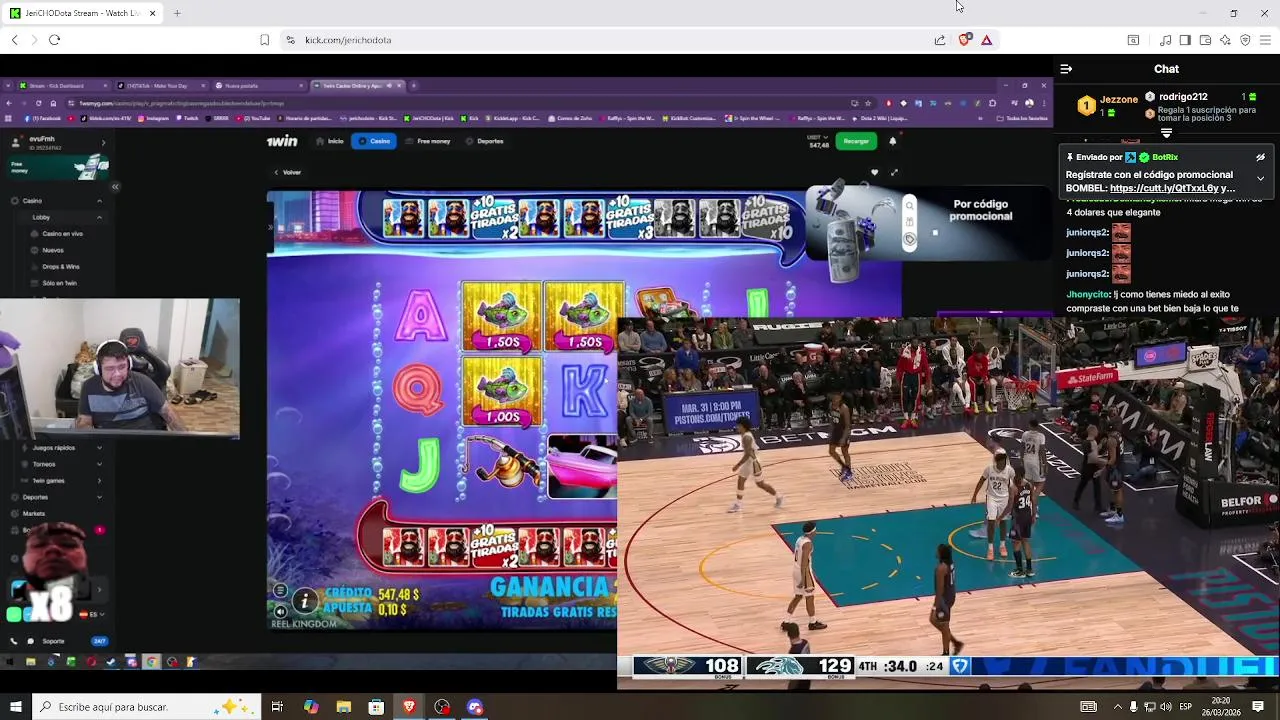
Task: Open Microsoft Store from taskbar
Action: click(x=376, y=707)
